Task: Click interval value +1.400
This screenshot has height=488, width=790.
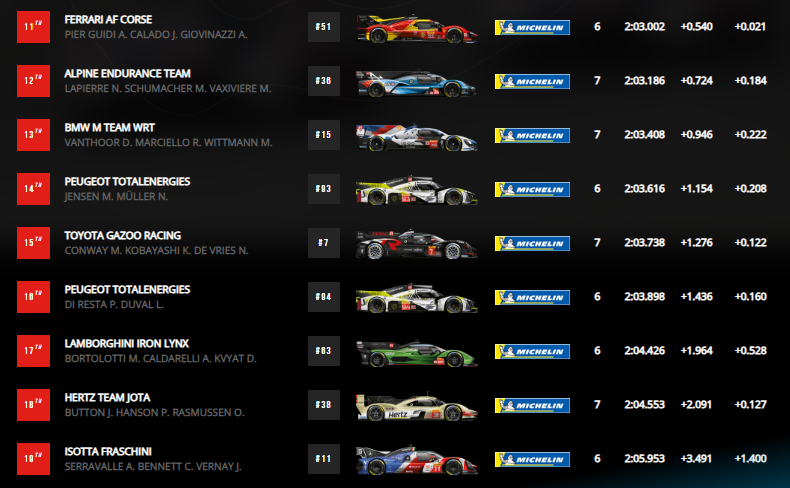Action: point(751,459)
